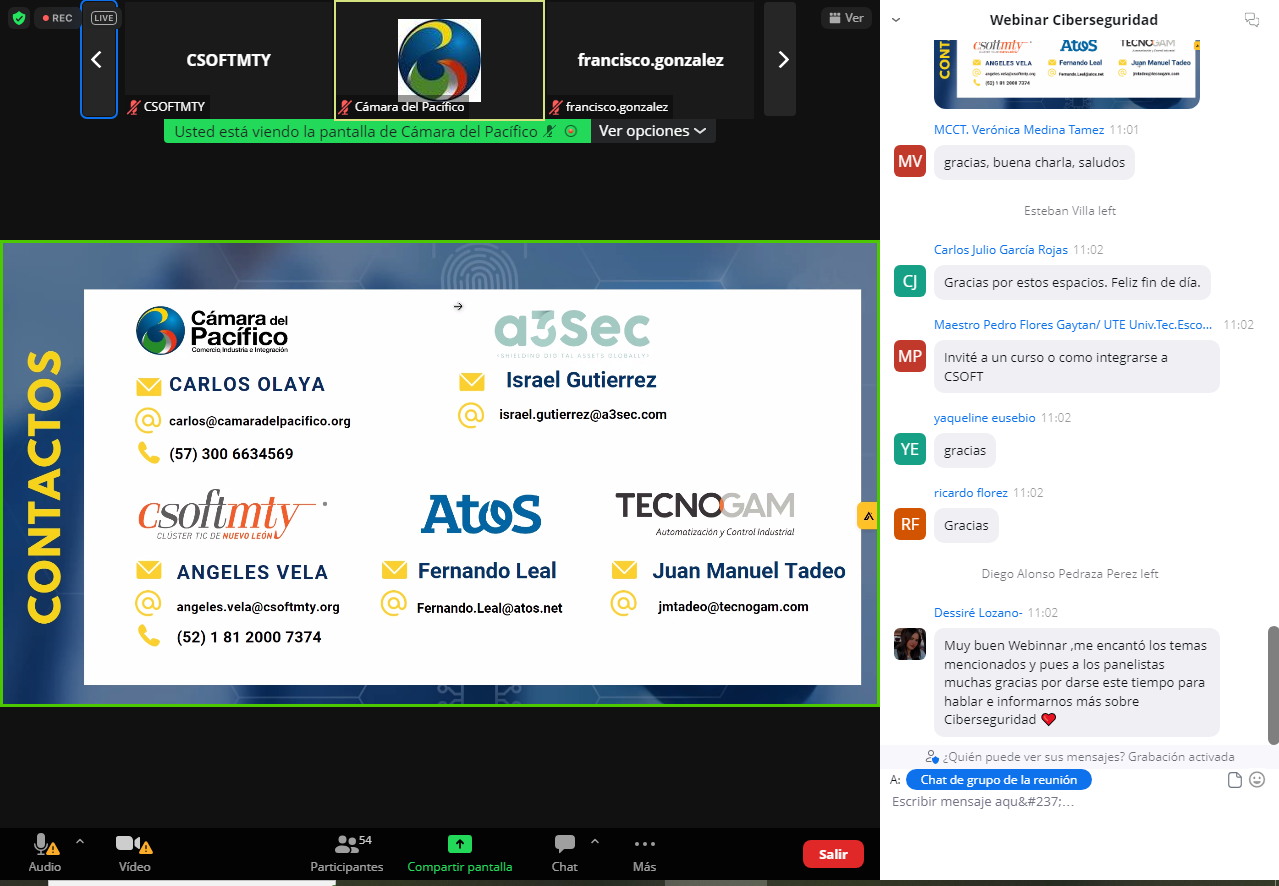Click email jmtadeo@tecnogam.com
Screen dimensions: 1279x886
733,606
